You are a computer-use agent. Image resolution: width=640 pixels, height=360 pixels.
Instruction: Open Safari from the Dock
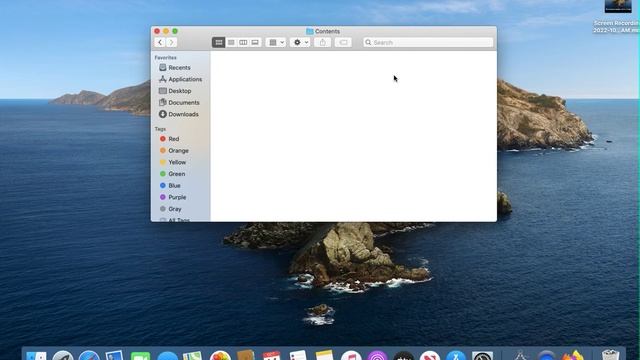(x=89, y=356)
